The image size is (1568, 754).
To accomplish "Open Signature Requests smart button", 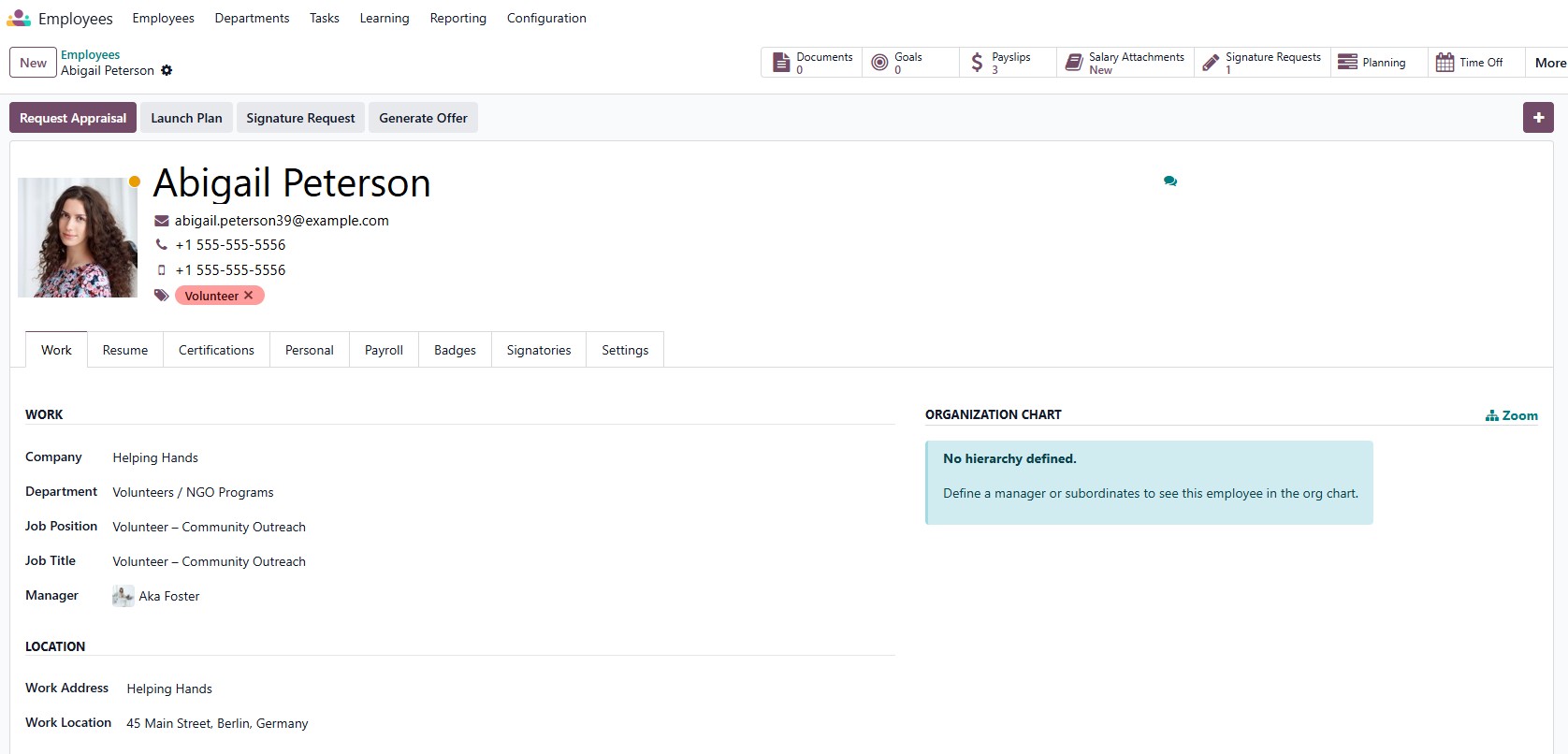I will 1262,63.
